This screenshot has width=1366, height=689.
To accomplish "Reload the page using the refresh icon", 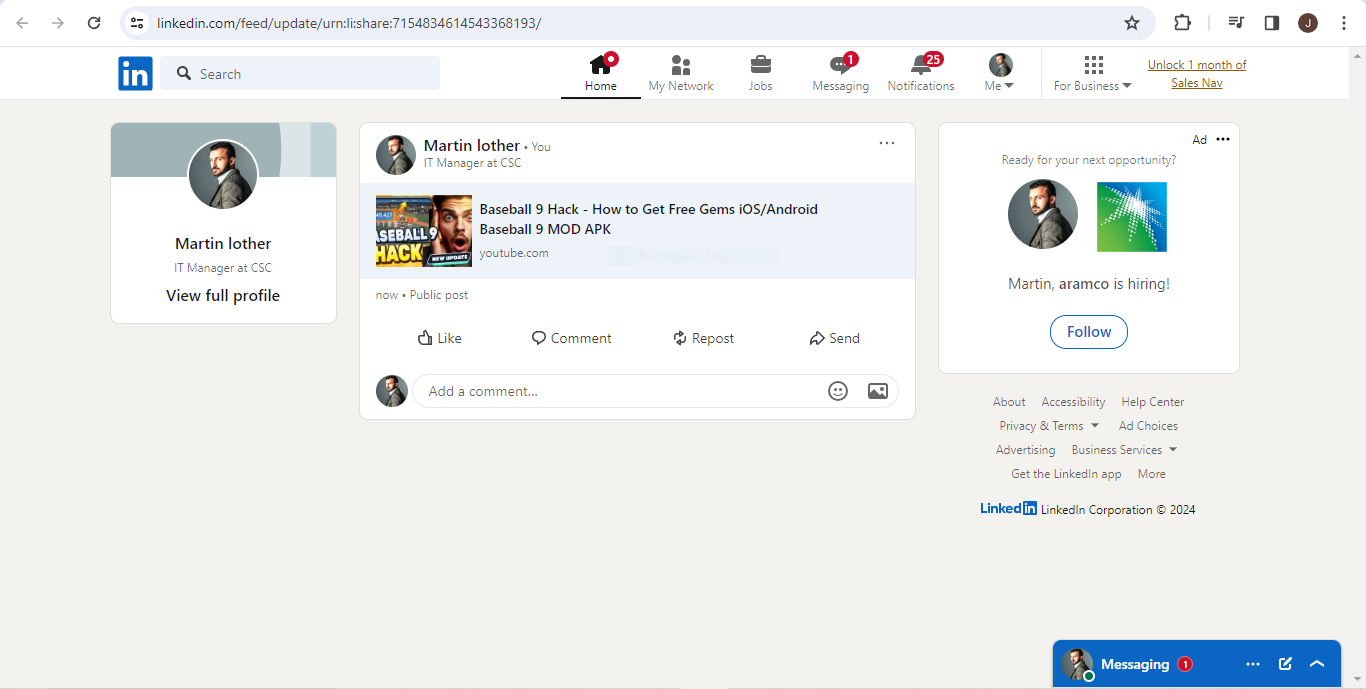I will (94, 23).
